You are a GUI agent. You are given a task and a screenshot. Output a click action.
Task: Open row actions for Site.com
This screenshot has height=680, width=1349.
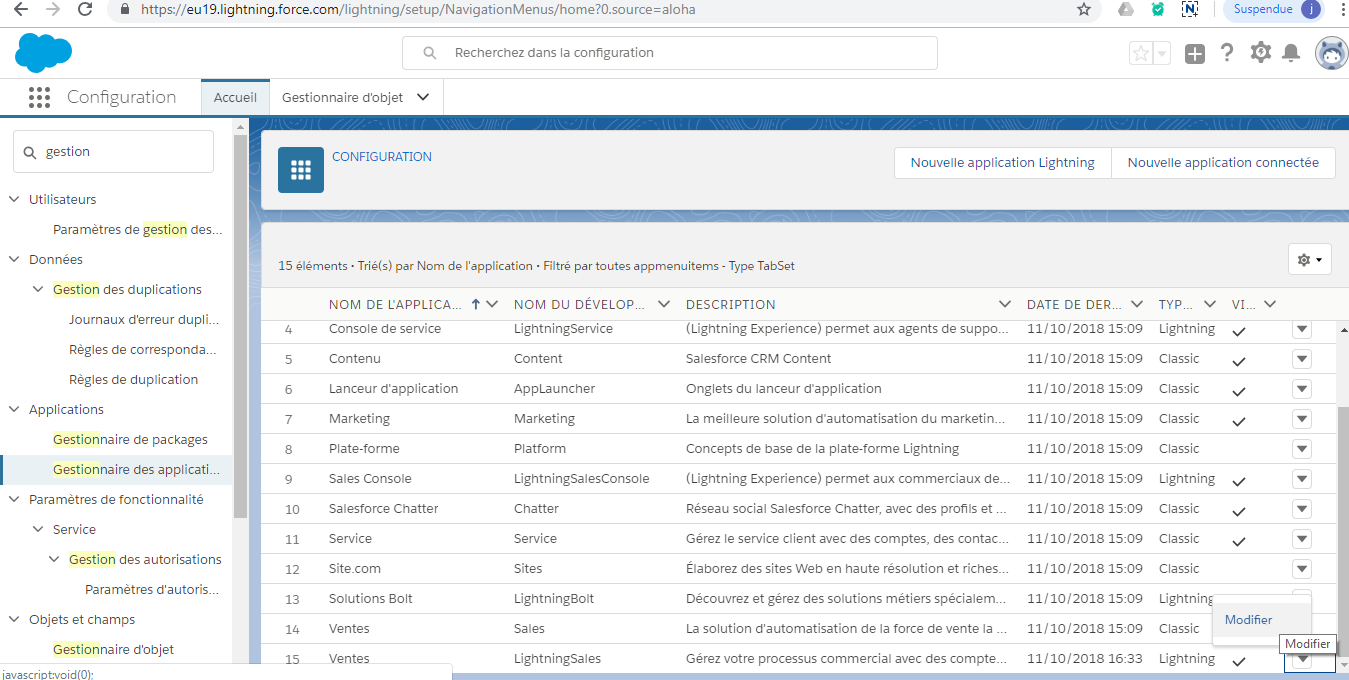coord(1301,569)
